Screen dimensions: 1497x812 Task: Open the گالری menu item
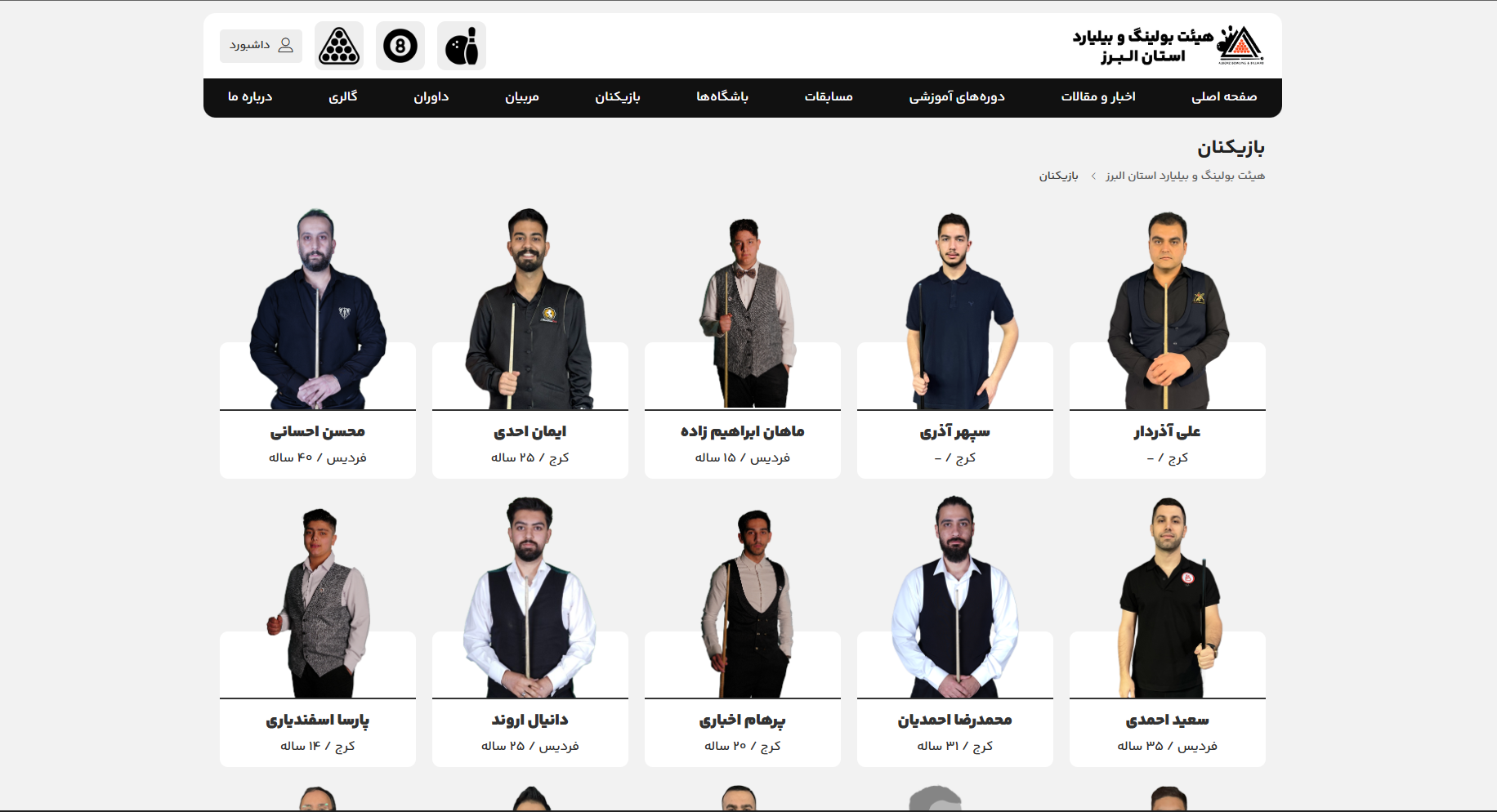[x=343, y=97]
